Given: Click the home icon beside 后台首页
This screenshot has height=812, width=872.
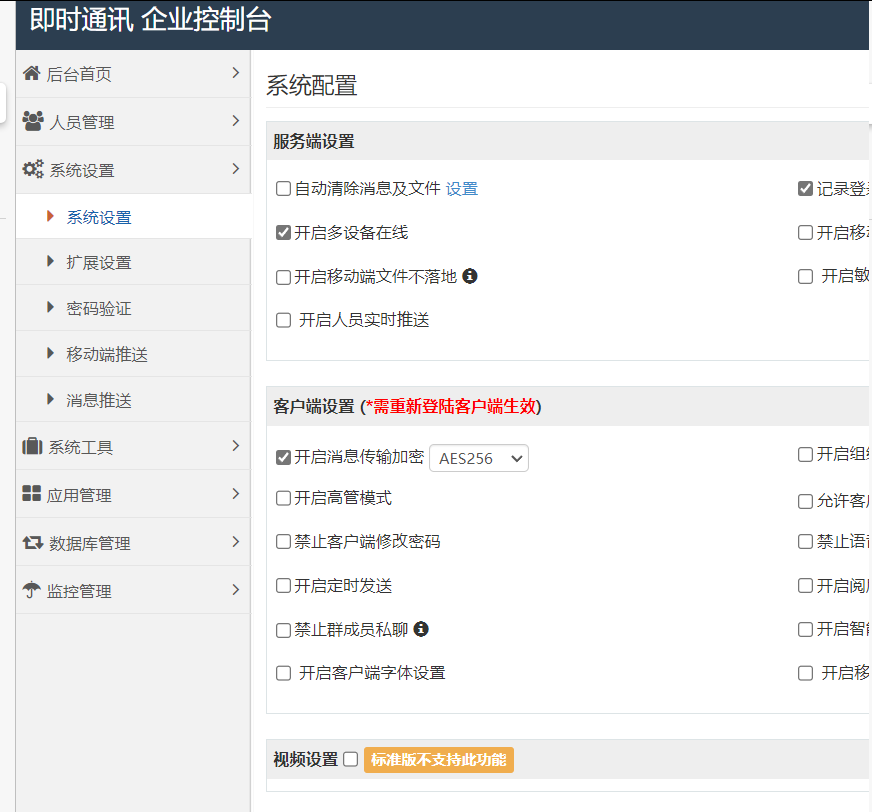Looking at the screenshot, I should coord(32,73).
